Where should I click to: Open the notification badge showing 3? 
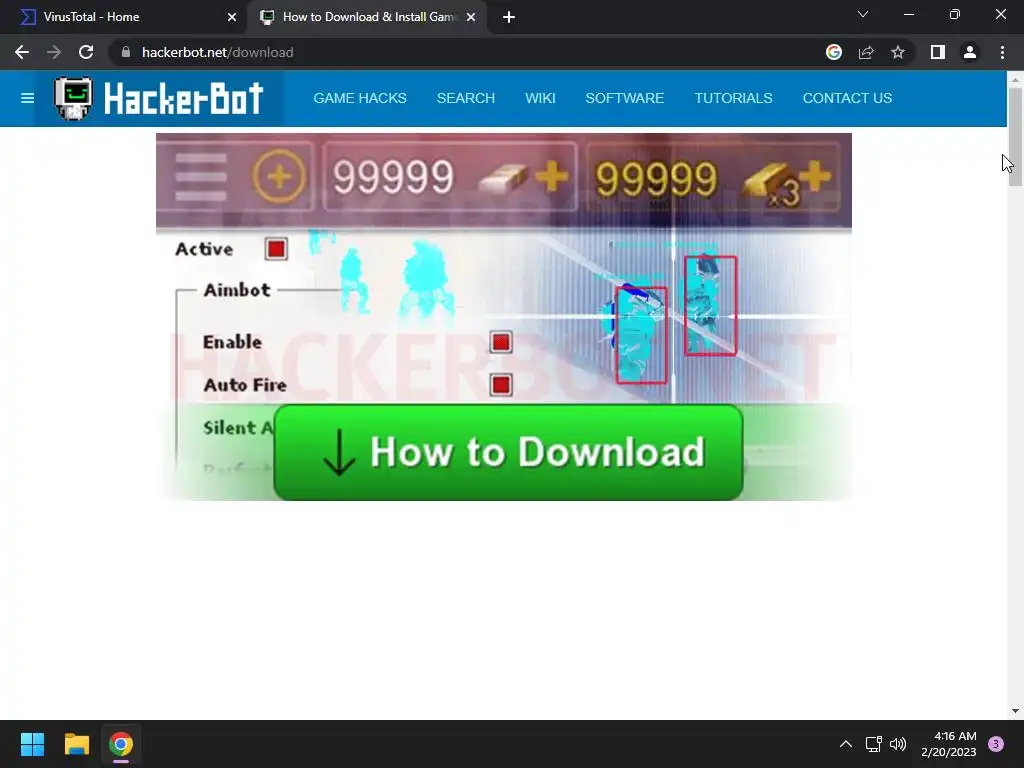tap(996, 744)
